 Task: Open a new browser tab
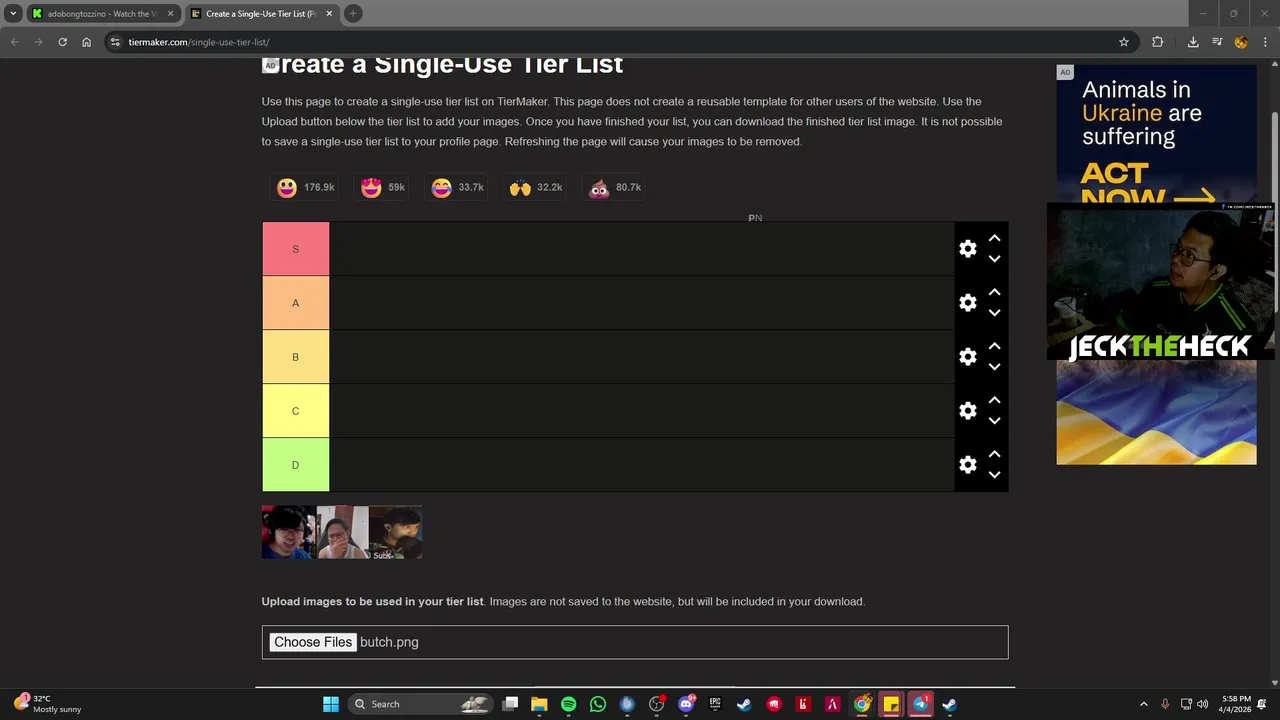(353, 14)
